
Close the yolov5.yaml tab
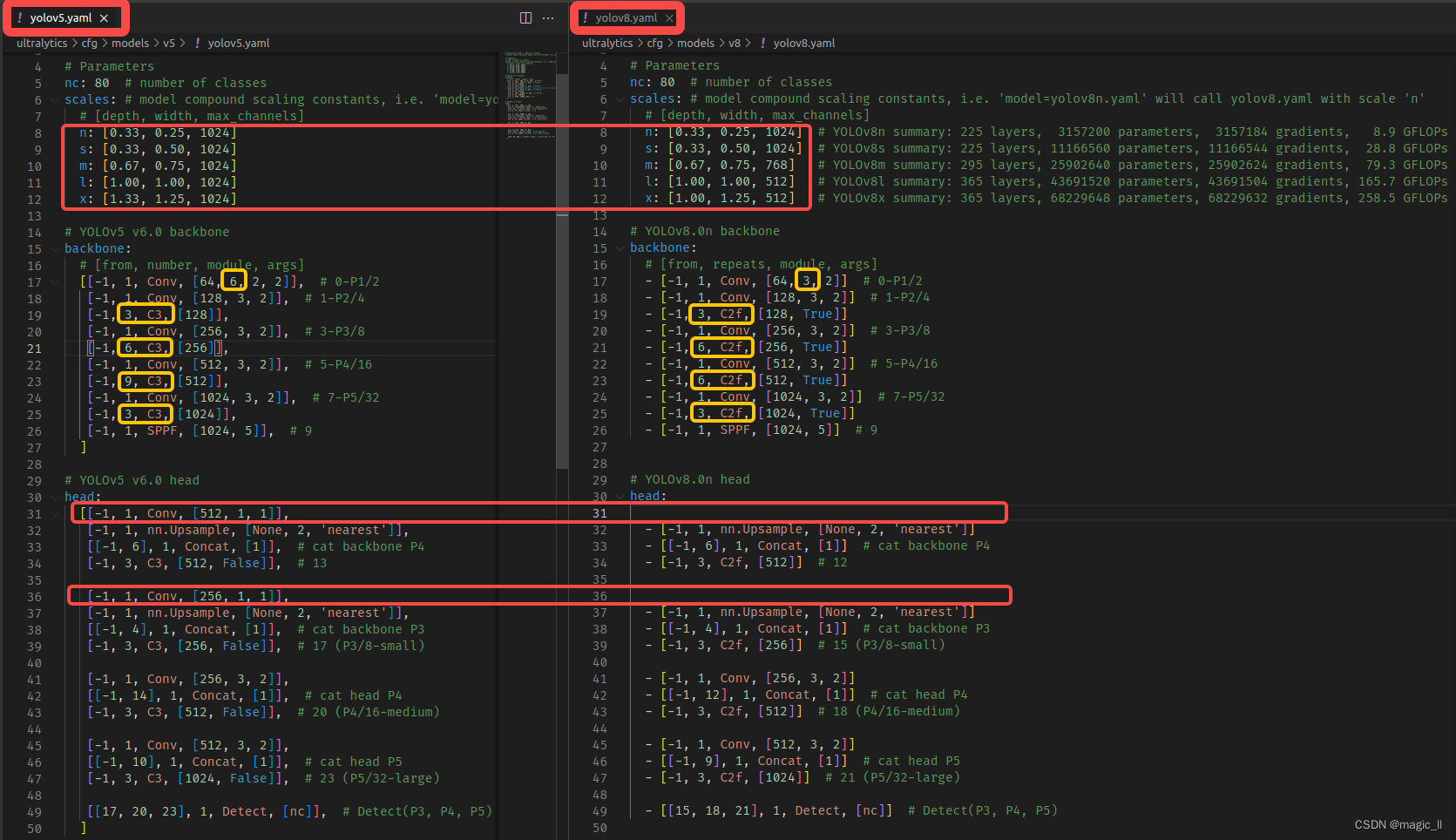pos(104,17)
